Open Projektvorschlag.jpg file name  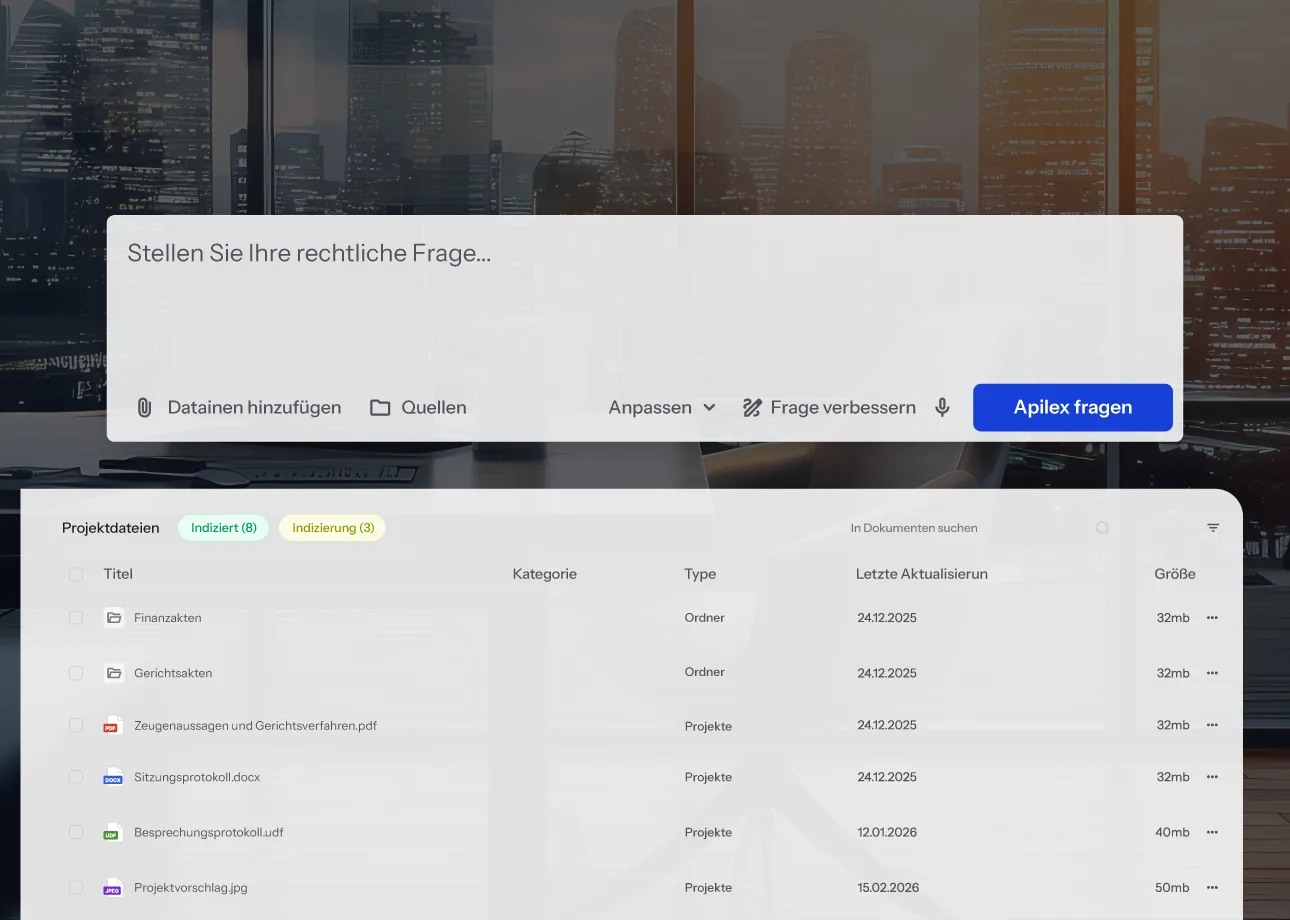pos(191,888)
